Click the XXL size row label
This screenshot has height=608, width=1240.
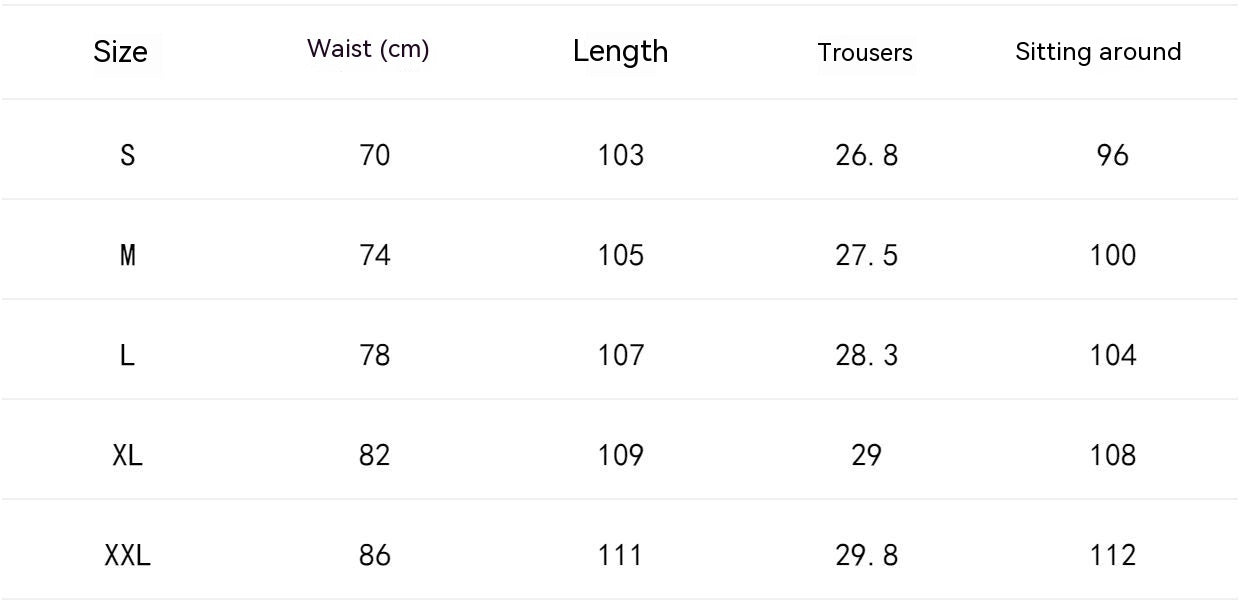(x=127, y=556)
